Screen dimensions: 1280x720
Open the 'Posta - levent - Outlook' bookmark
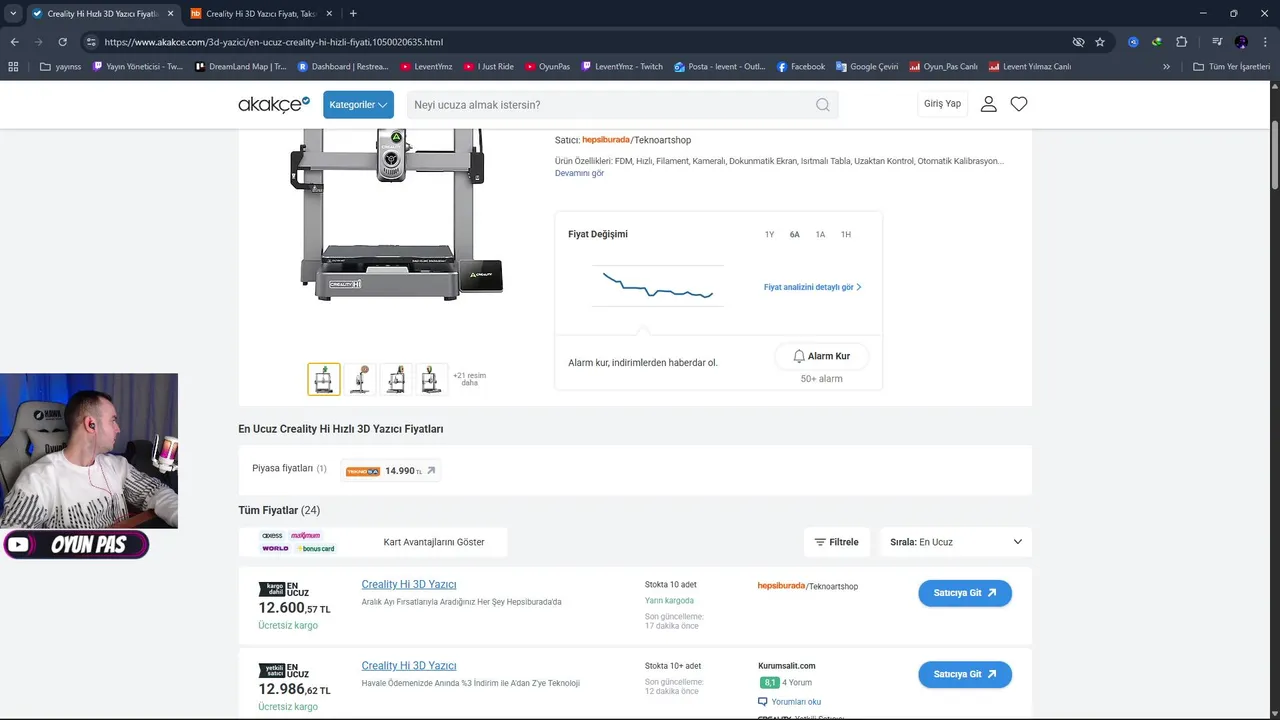click(719, 67)
